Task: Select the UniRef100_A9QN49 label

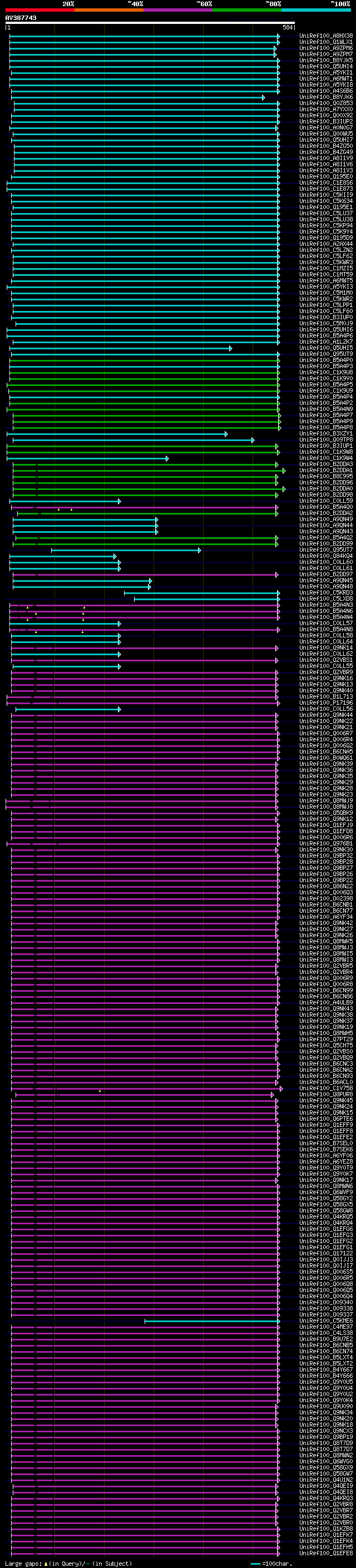Action: click(326, 519)
